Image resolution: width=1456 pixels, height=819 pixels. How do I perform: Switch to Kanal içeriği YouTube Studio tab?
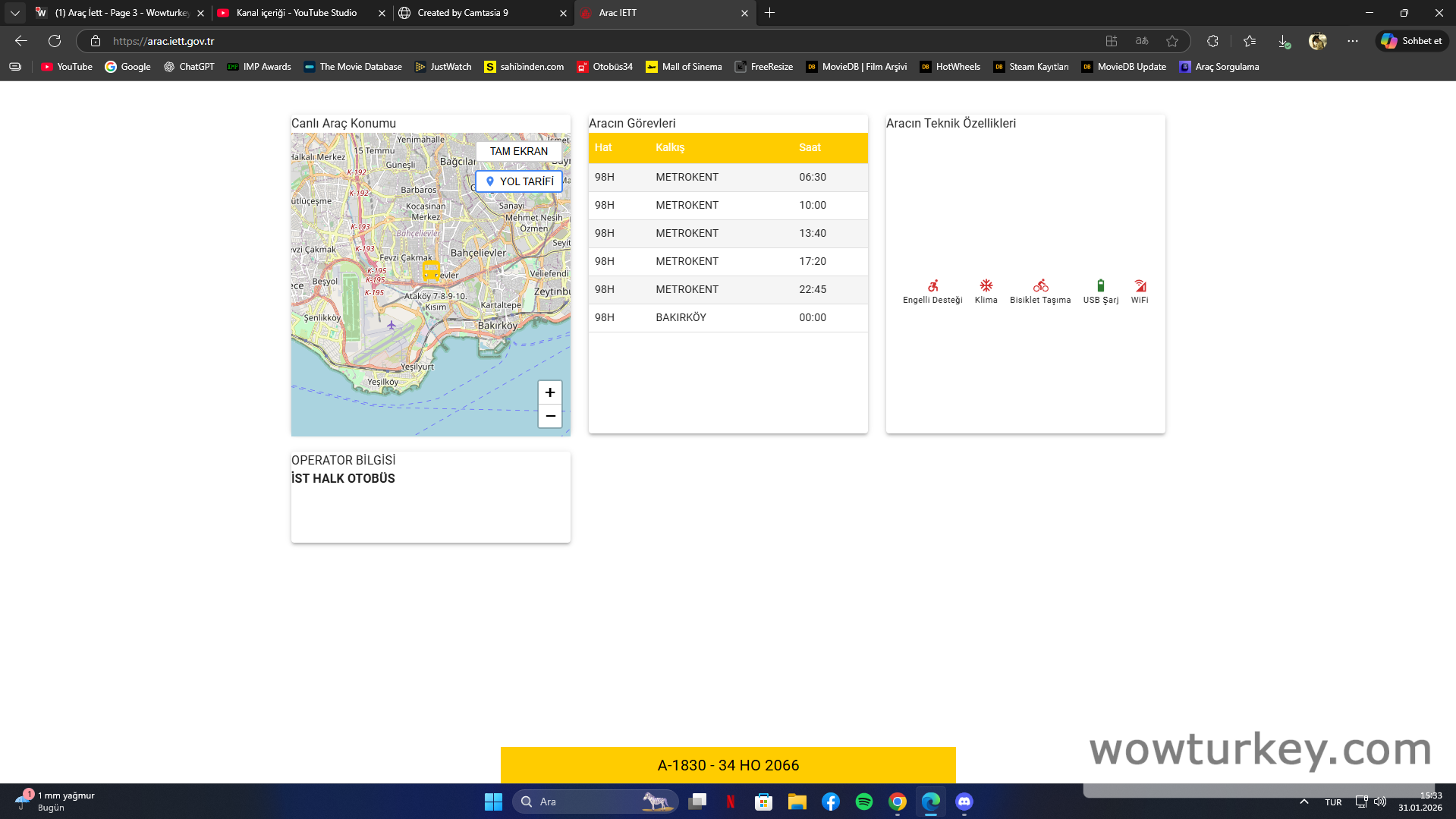[296, 13]
